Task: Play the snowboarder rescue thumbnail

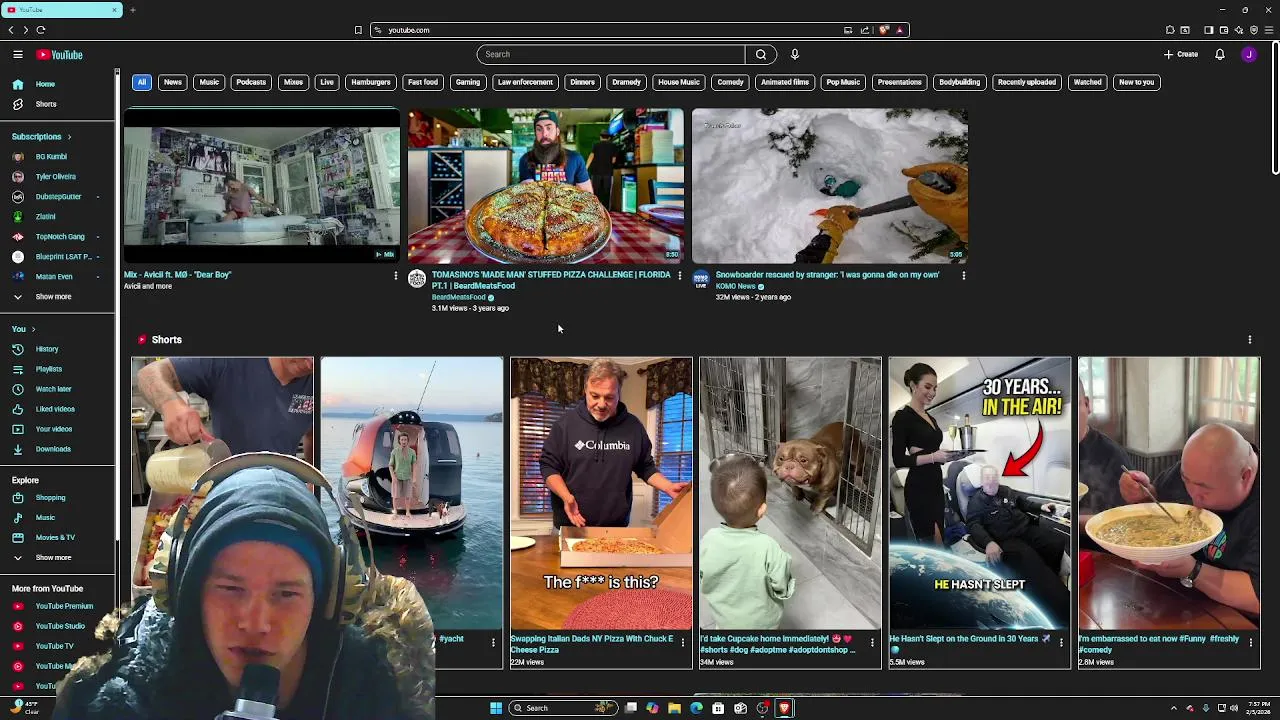Action: (x=830, y=186)
